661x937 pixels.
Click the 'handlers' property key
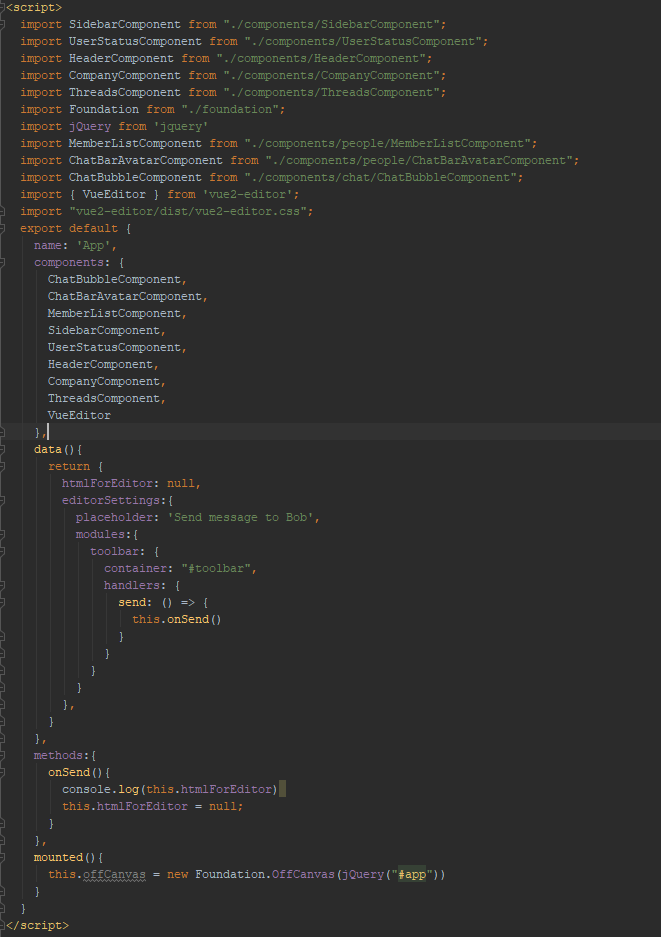click(x=132, y=585)
